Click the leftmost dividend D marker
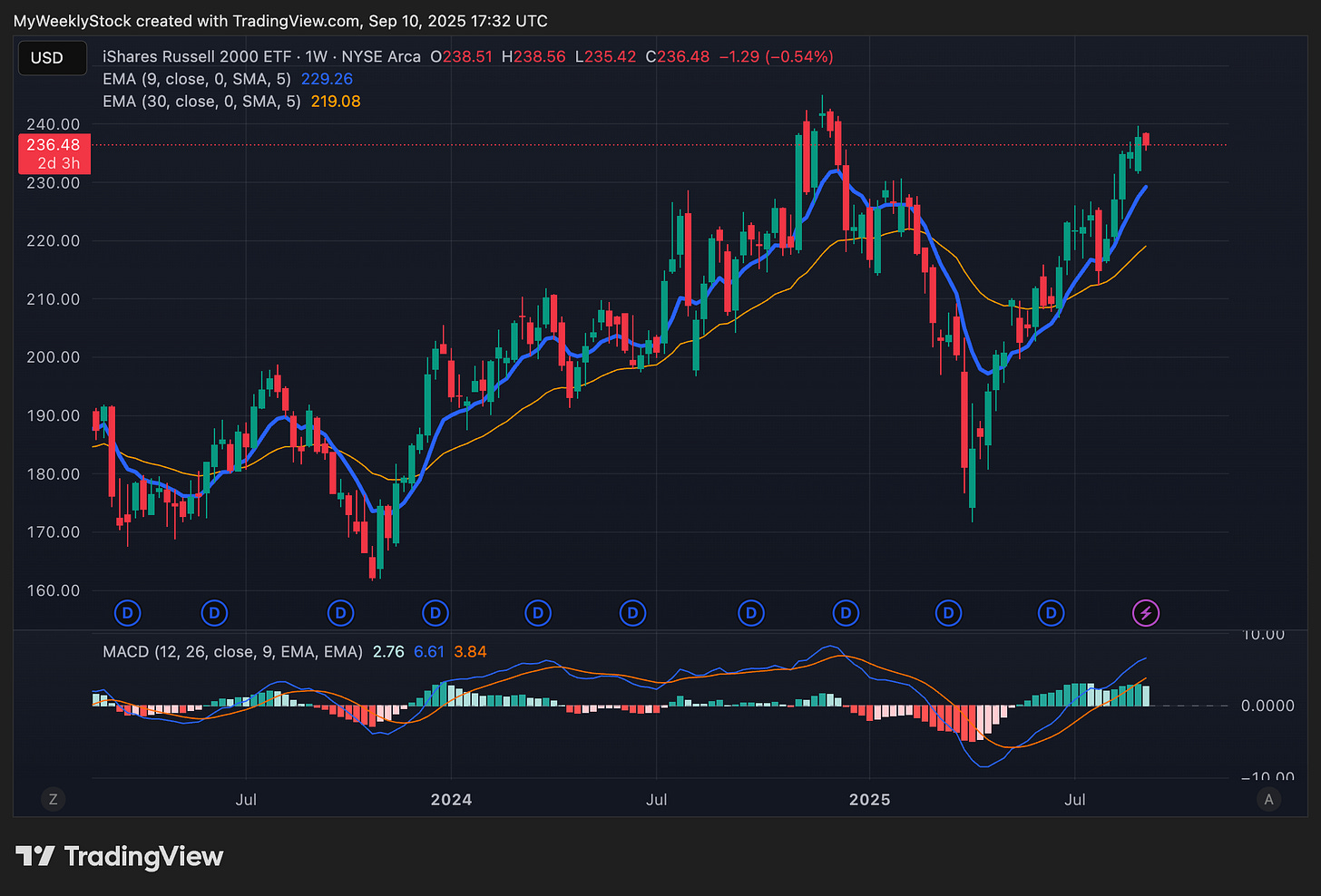Screen dimensions: 1321x896 [x=127, y=613]
